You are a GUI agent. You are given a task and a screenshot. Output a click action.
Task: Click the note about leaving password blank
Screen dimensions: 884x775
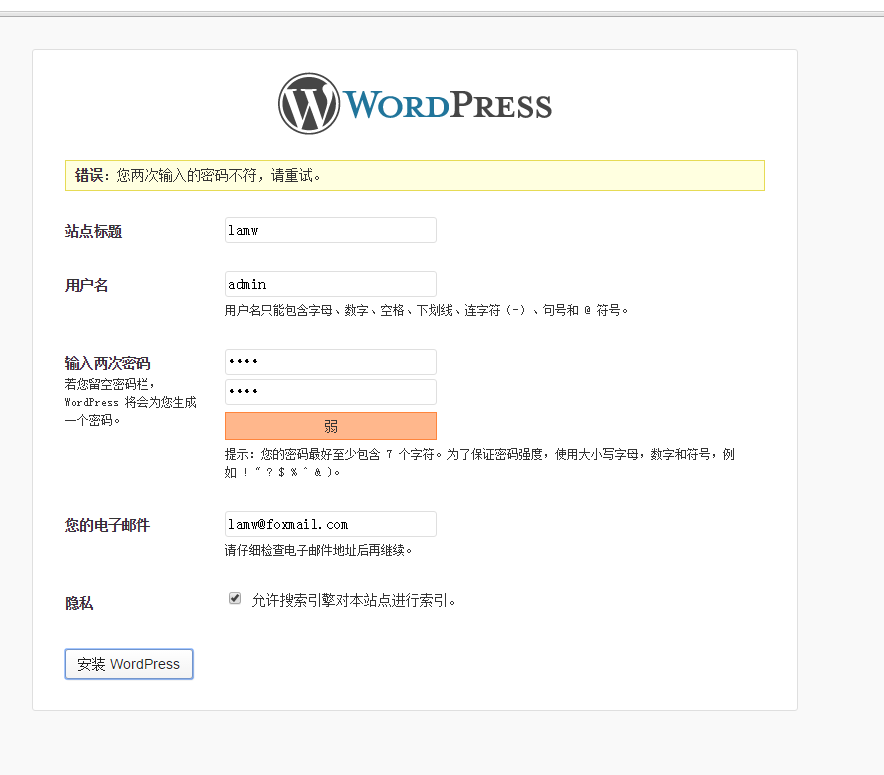click(x=130, y=402)
